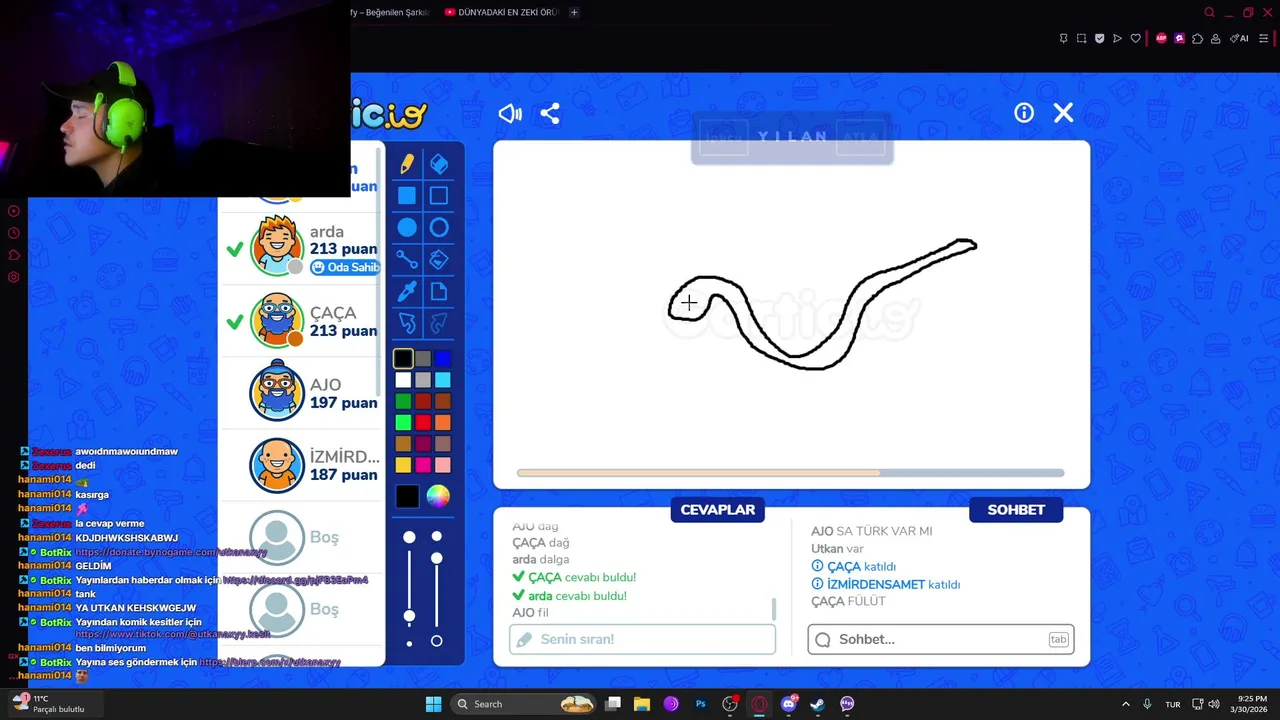Viewport: 1280px width, 720px height.
Task: Click the taskbar Search box
Action: click(524, 704)
